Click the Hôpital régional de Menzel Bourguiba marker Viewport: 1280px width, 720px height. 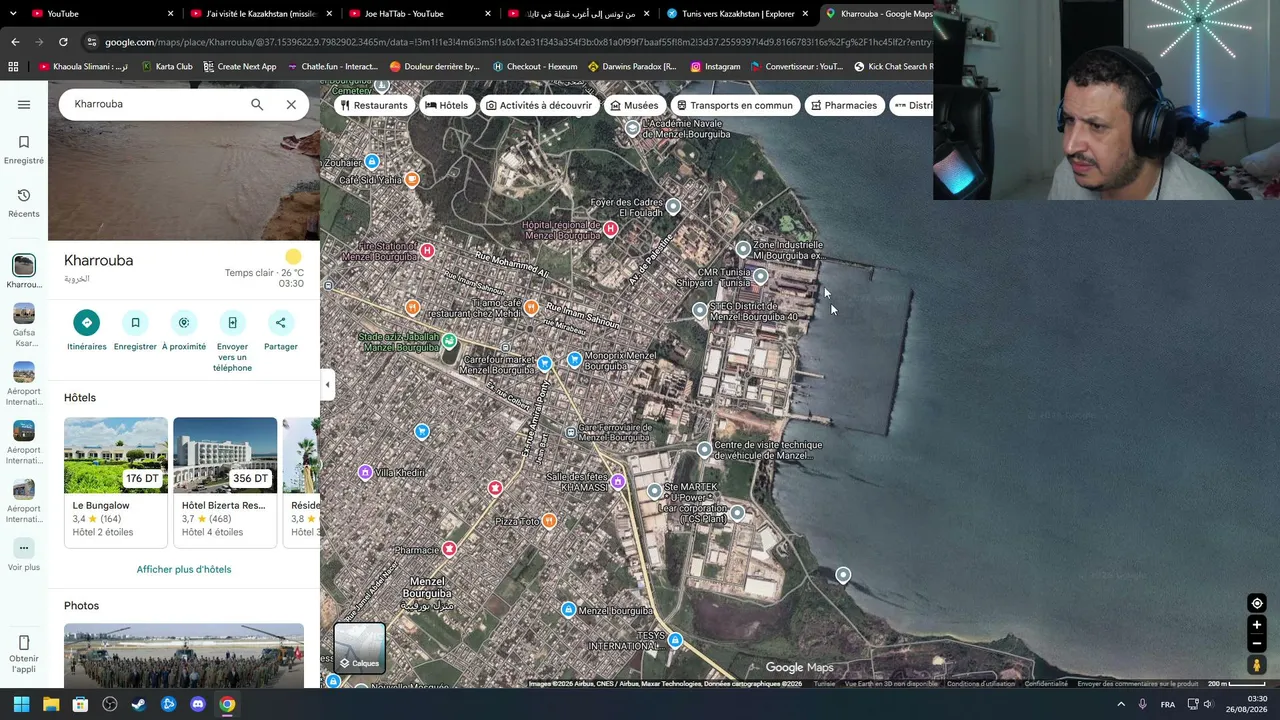point(610,229)
